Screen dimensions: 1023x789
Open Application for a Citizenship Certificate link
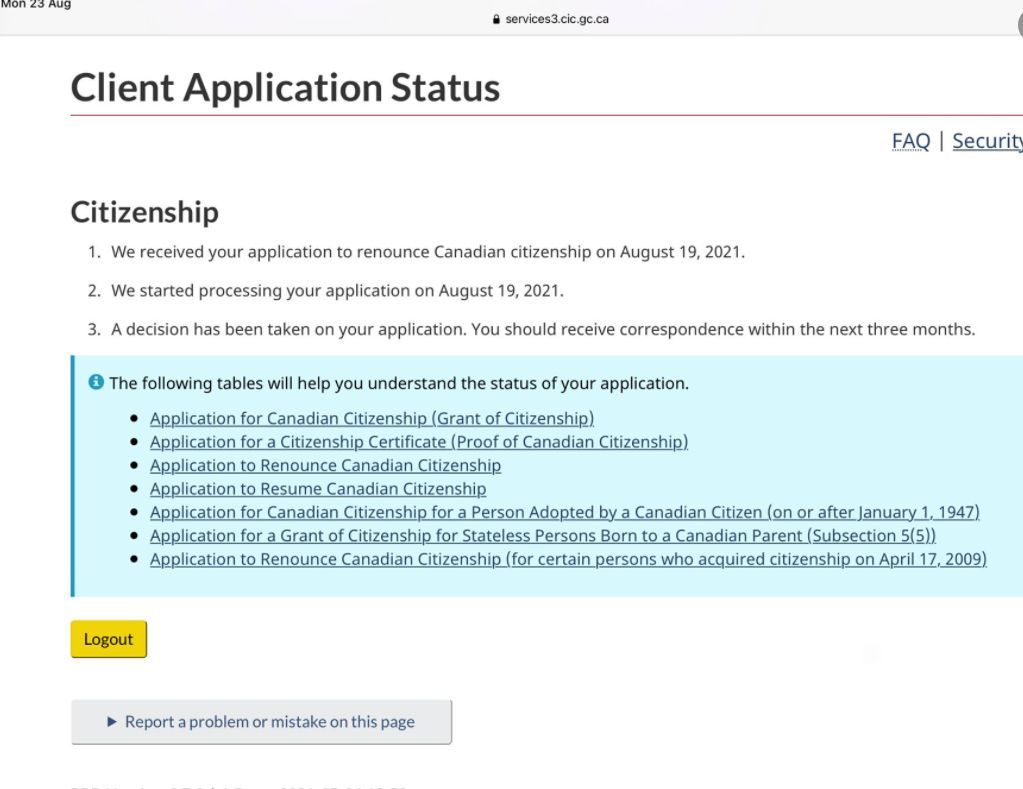tap(419, 442)
